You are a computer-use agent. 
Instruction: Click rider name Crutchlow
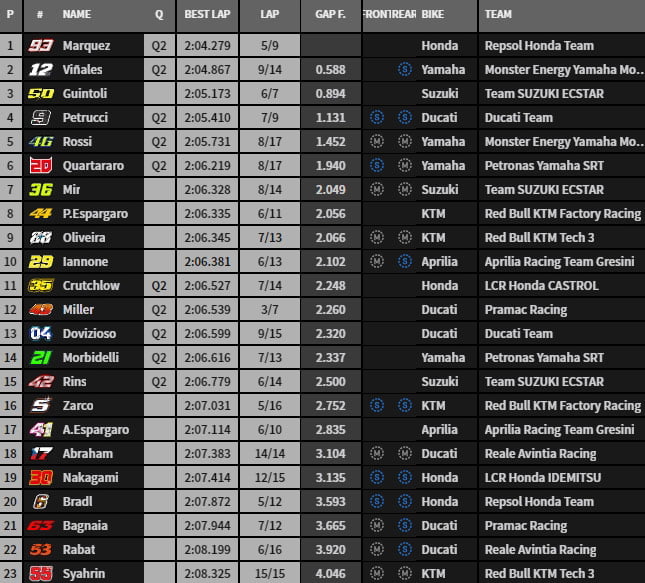point(91,285)
